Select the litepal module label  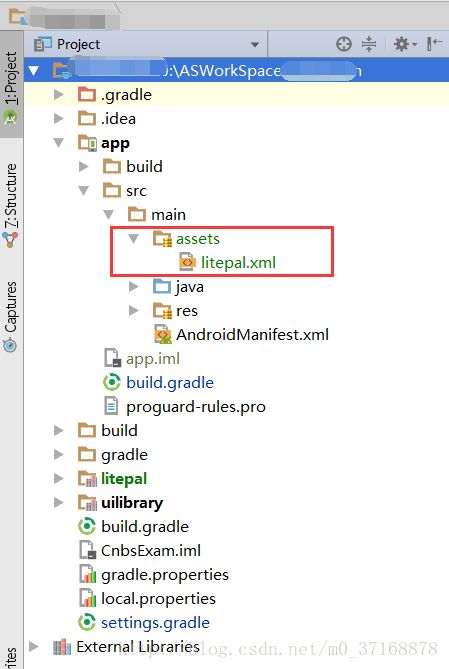coord(124,479)
